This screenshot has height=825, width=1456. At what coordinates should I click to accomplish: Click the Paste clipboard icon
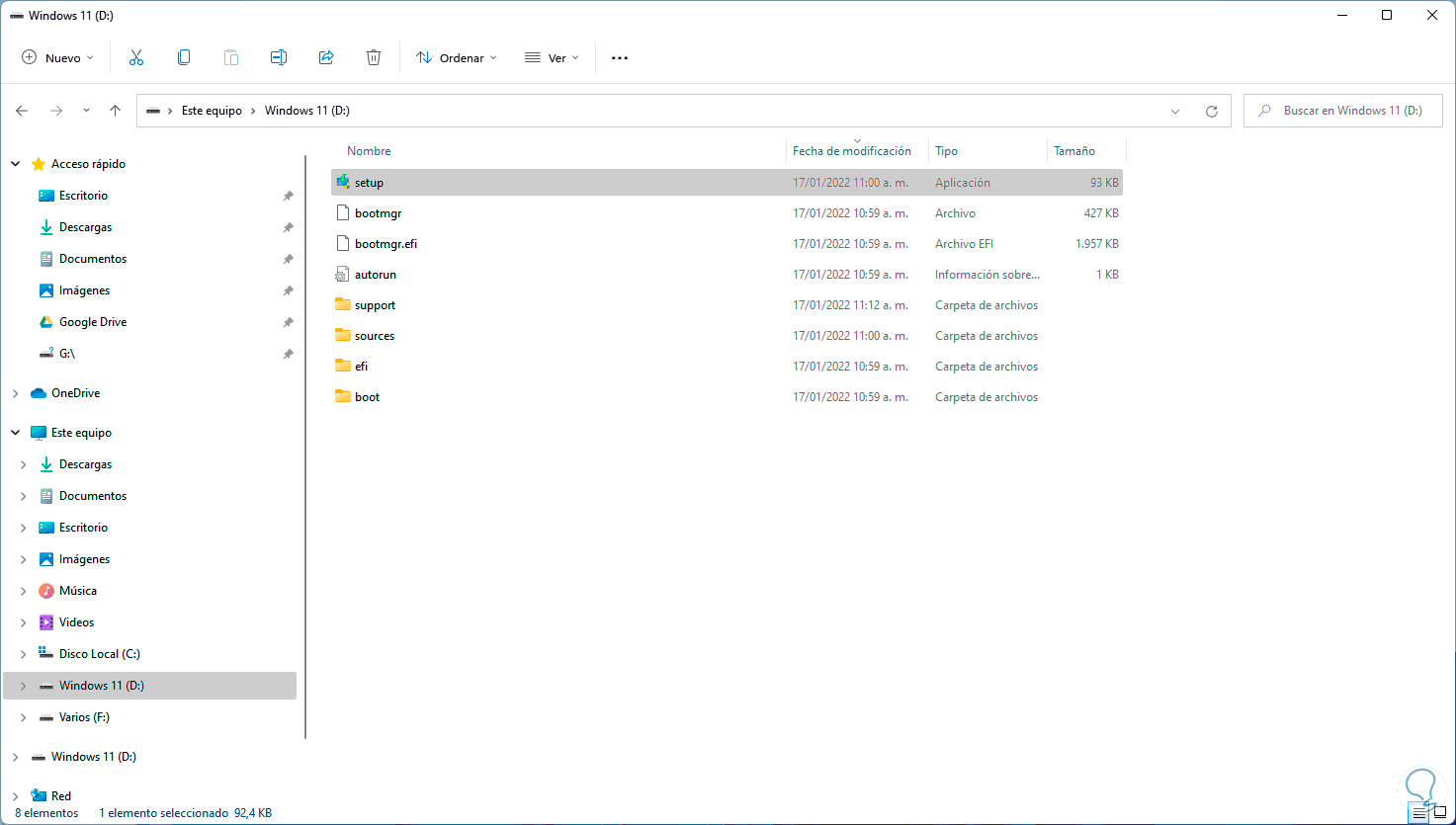pyautogui.click(x=231, y=57)
